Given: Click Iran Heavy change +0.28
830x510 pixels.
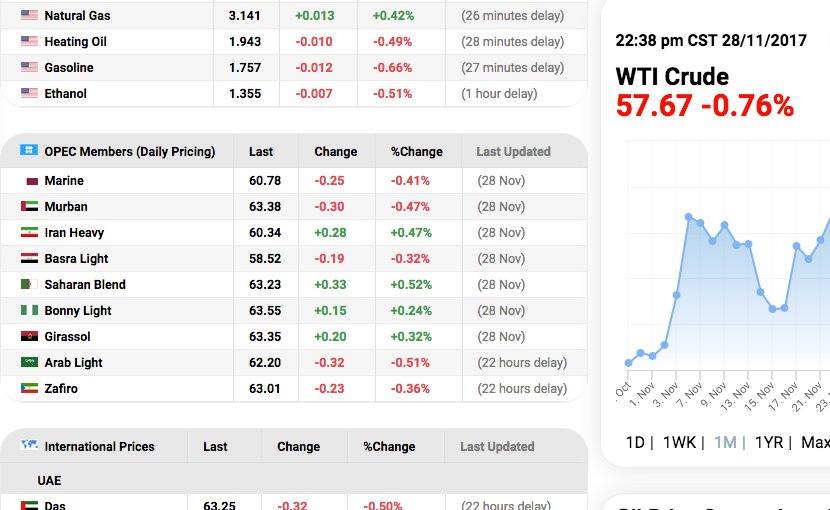Looking at the screenshot, I should 330,232.
